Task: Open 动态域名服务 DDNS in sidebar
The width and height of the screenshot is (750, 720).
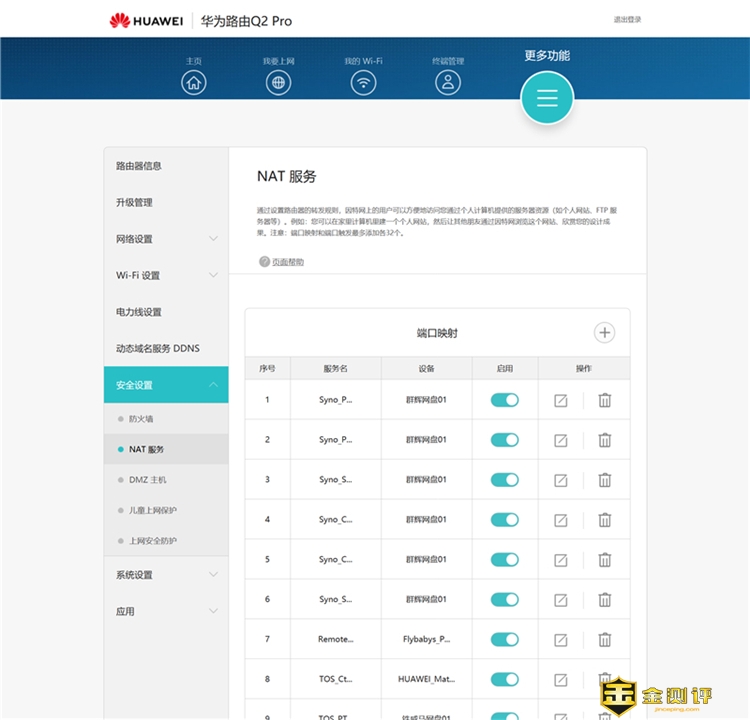Action: [158, 348]
